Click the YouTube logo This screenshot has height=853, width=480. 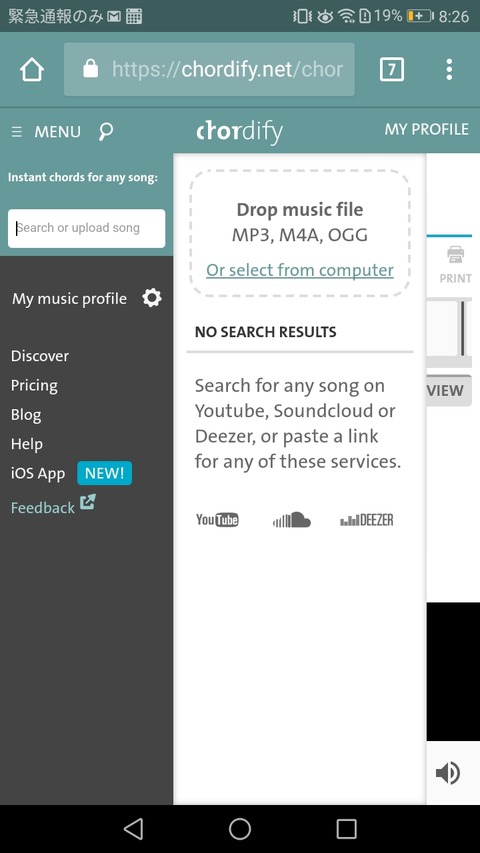(217, 520)
